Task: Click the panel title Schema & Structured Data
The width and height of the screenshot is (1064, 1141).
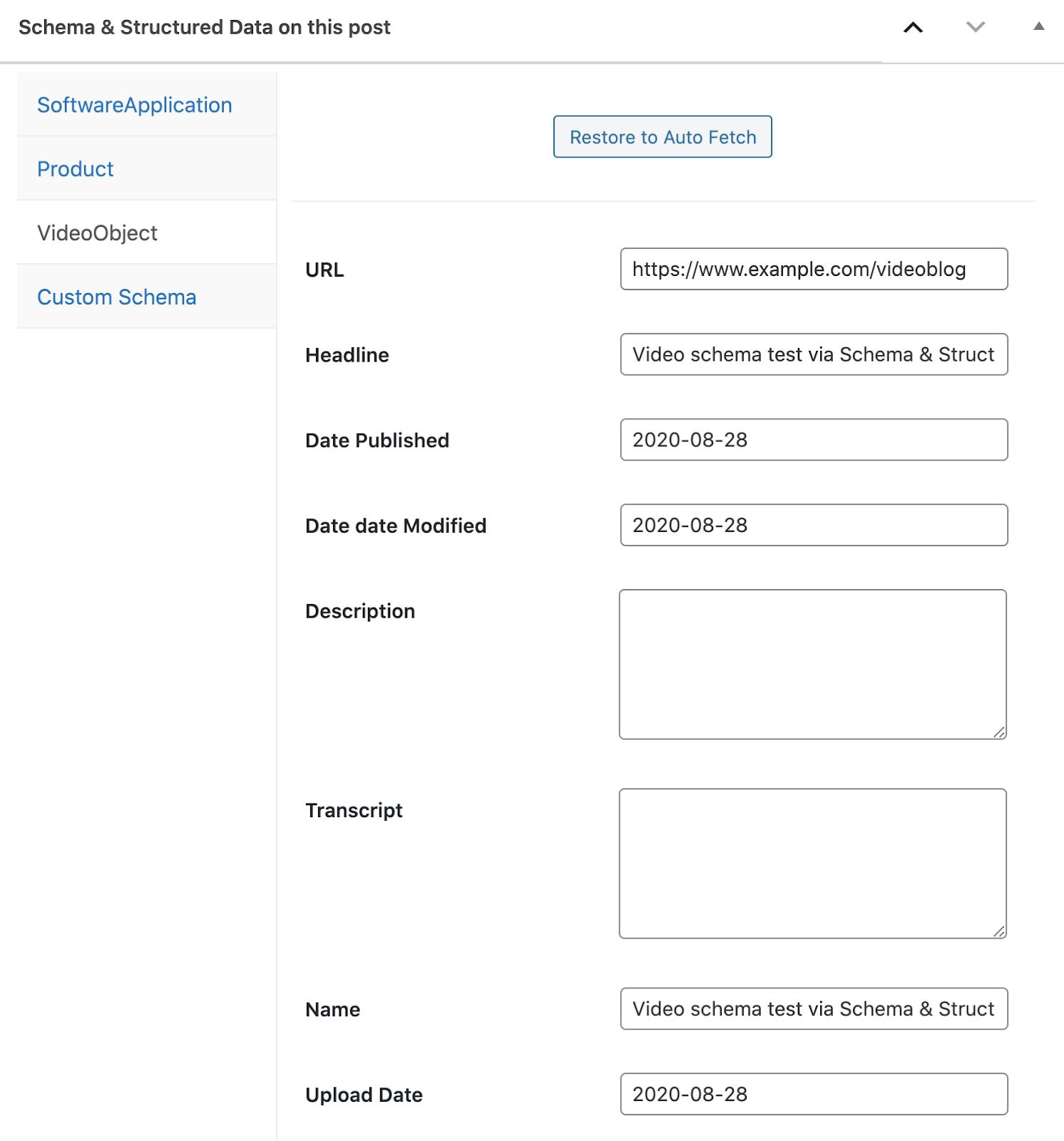Action: pyautogui.click(x=204, y=27)
